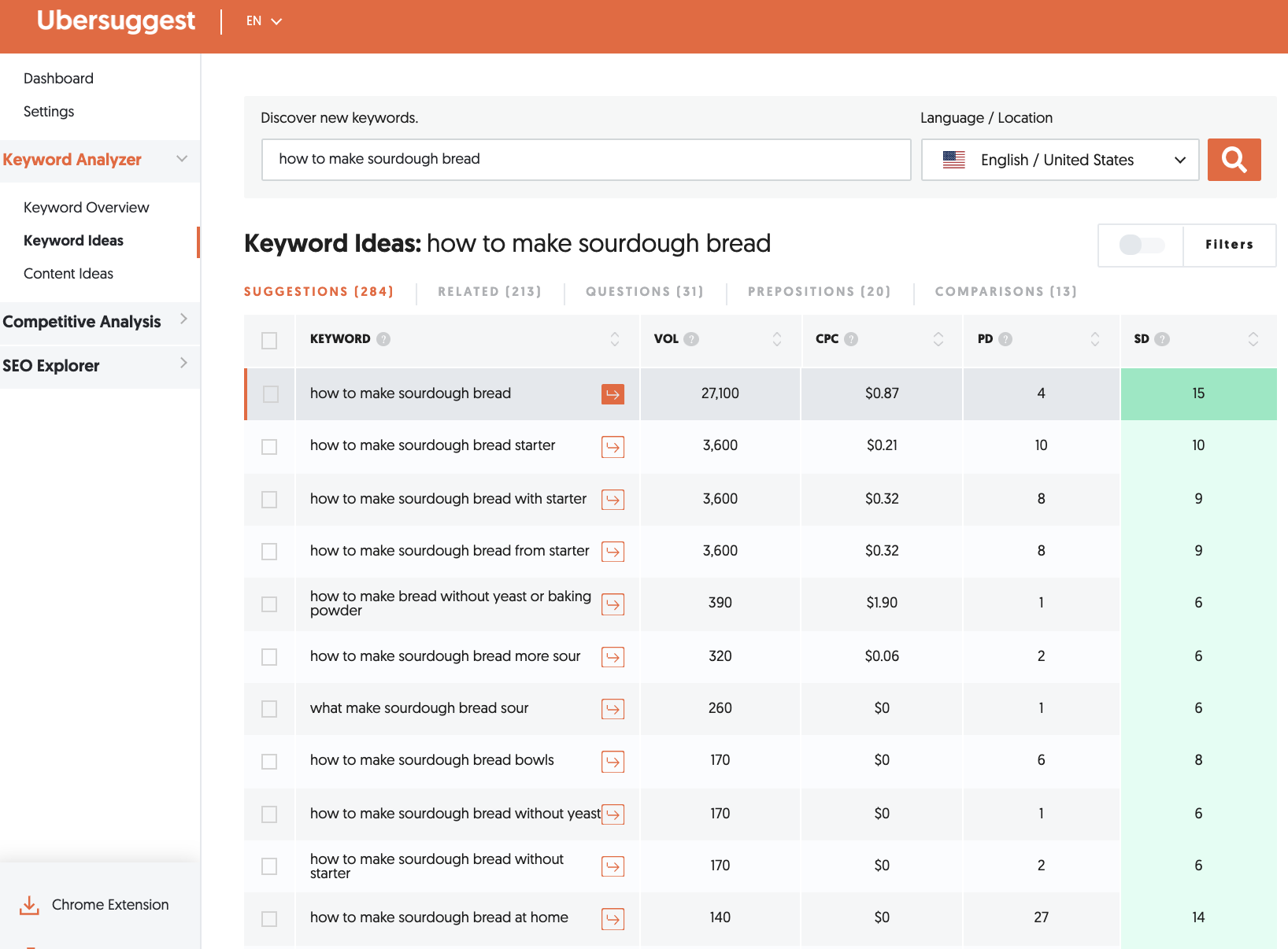Viewport: 1288px width, 949px height.
Task: Switch to the Prepositions (20) tab
Action: [x=820, y=292]
